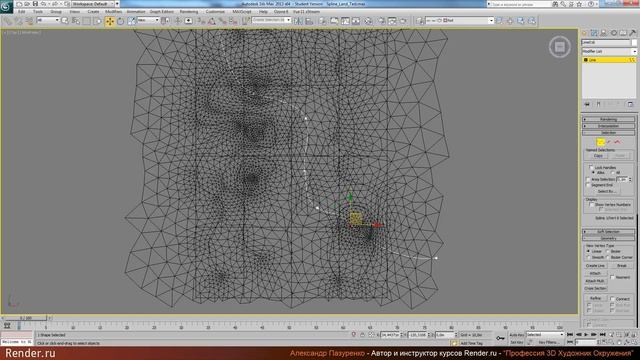Open the Mirror tool
Viewport: 640px width, 360px height.
click(298, 20)
